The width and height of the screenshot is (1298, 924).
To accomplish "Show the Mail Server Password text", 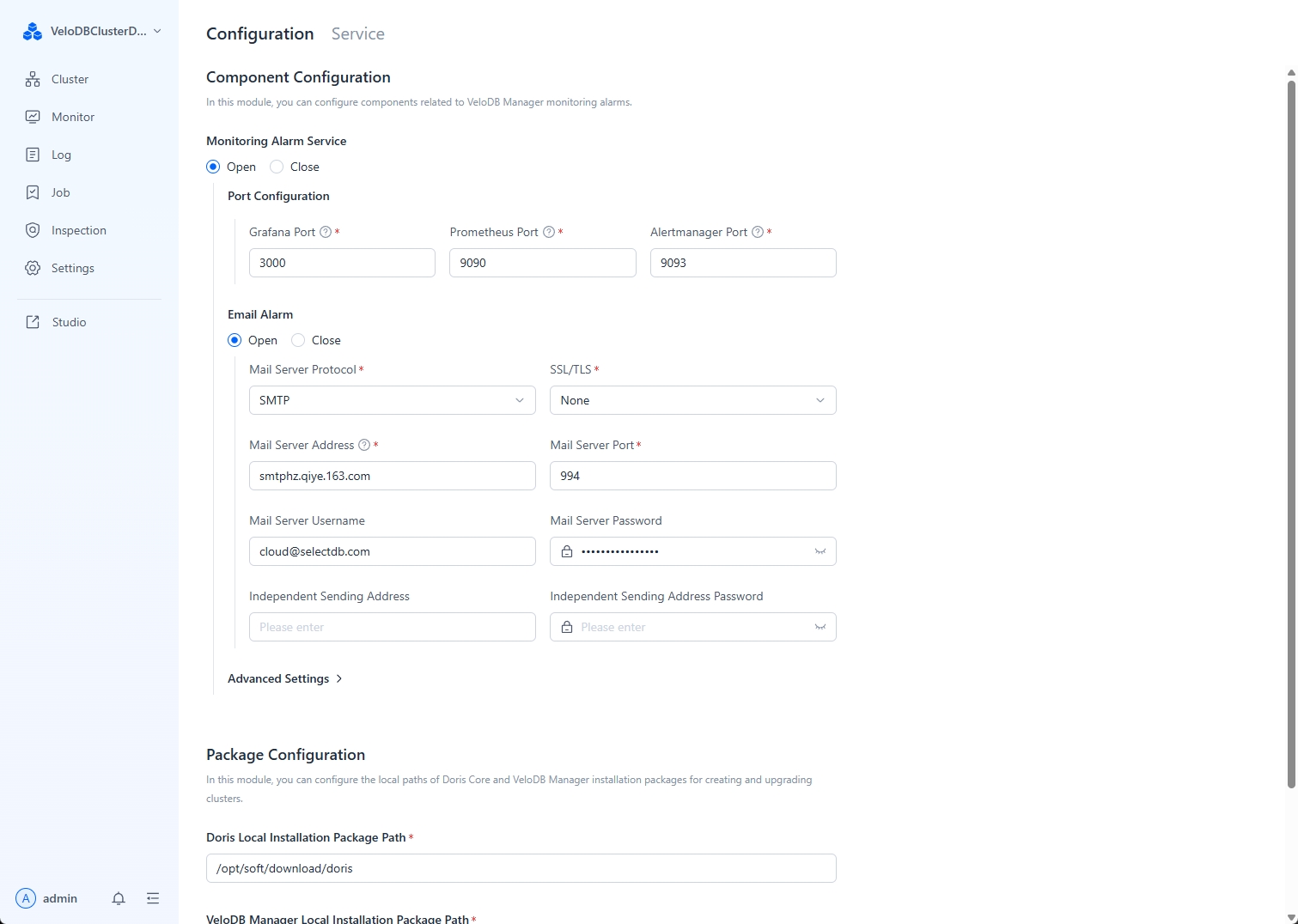I will (819, 551).
